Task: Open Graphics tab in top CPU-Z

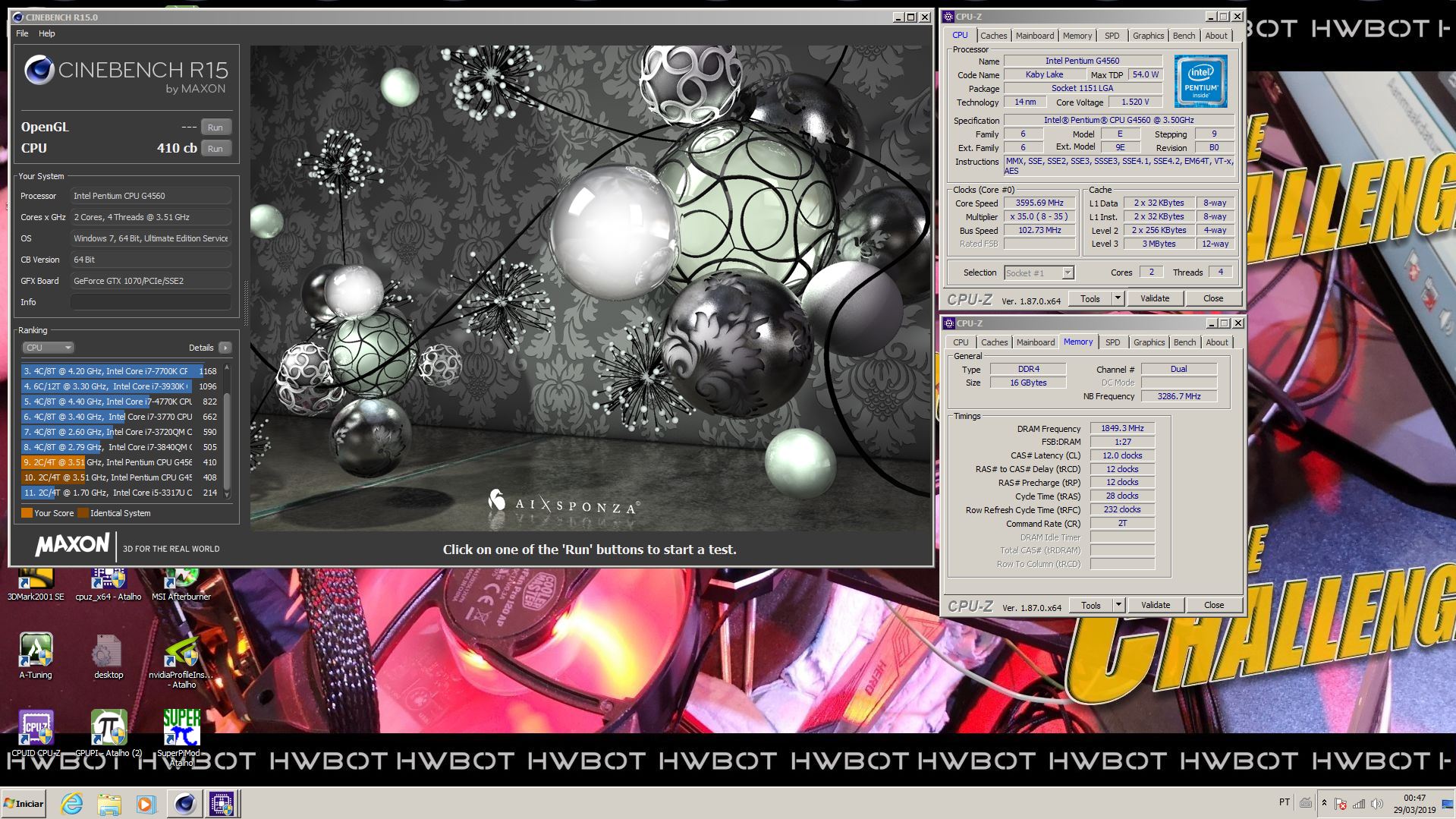Action: pyautogui.click(x=1148, y=36)
